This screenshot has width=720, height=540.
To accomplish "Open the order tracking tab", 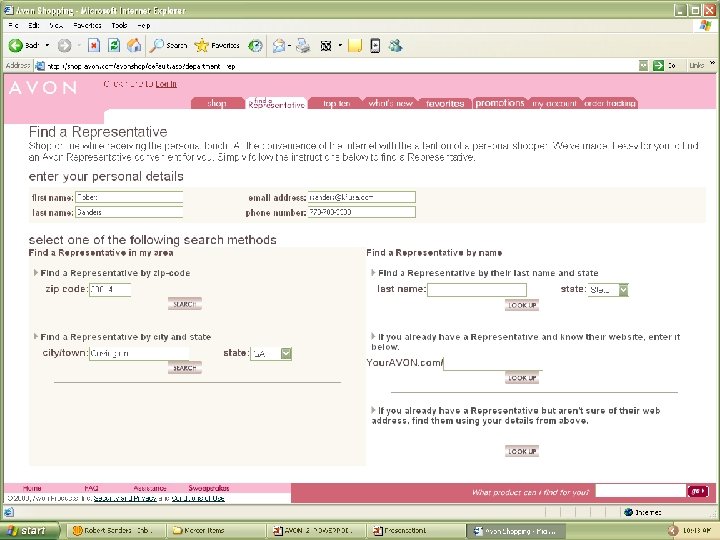I will [610, 103].
